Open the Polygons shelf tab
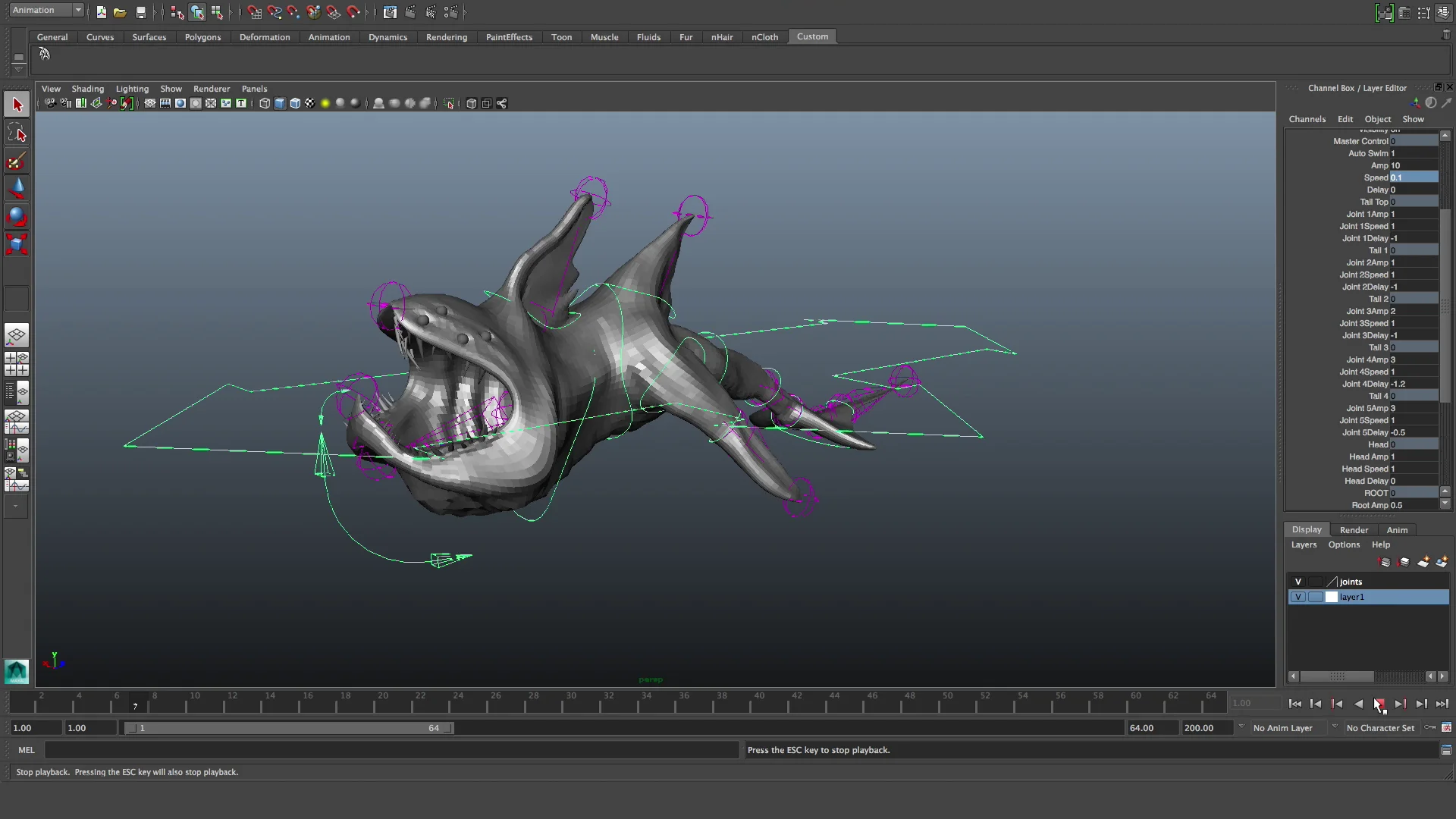This screenshot has width=1456, height=819. click(x=202, y=37)
